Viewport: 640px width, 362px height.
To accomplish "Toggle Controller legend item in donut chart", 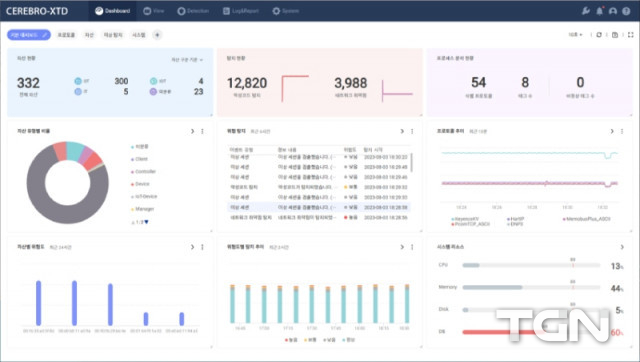I will point(143,171).
